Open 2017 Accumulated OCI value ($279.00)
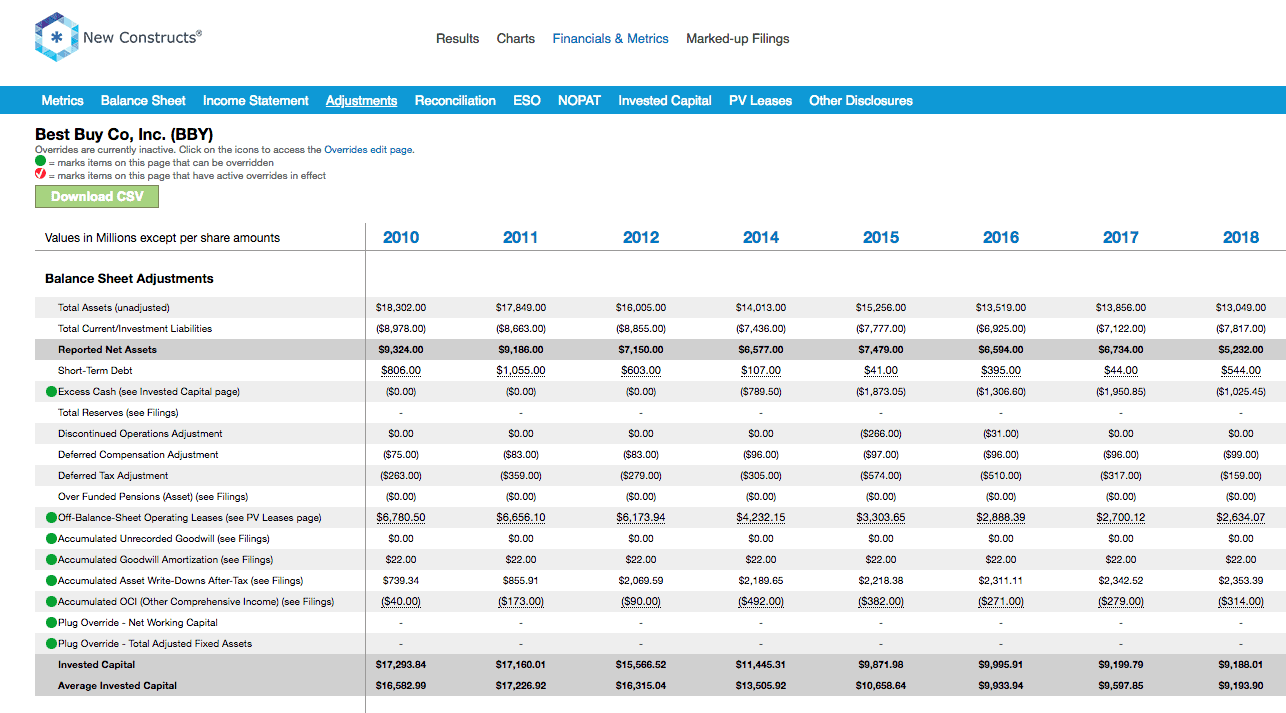 point(1121,602)
